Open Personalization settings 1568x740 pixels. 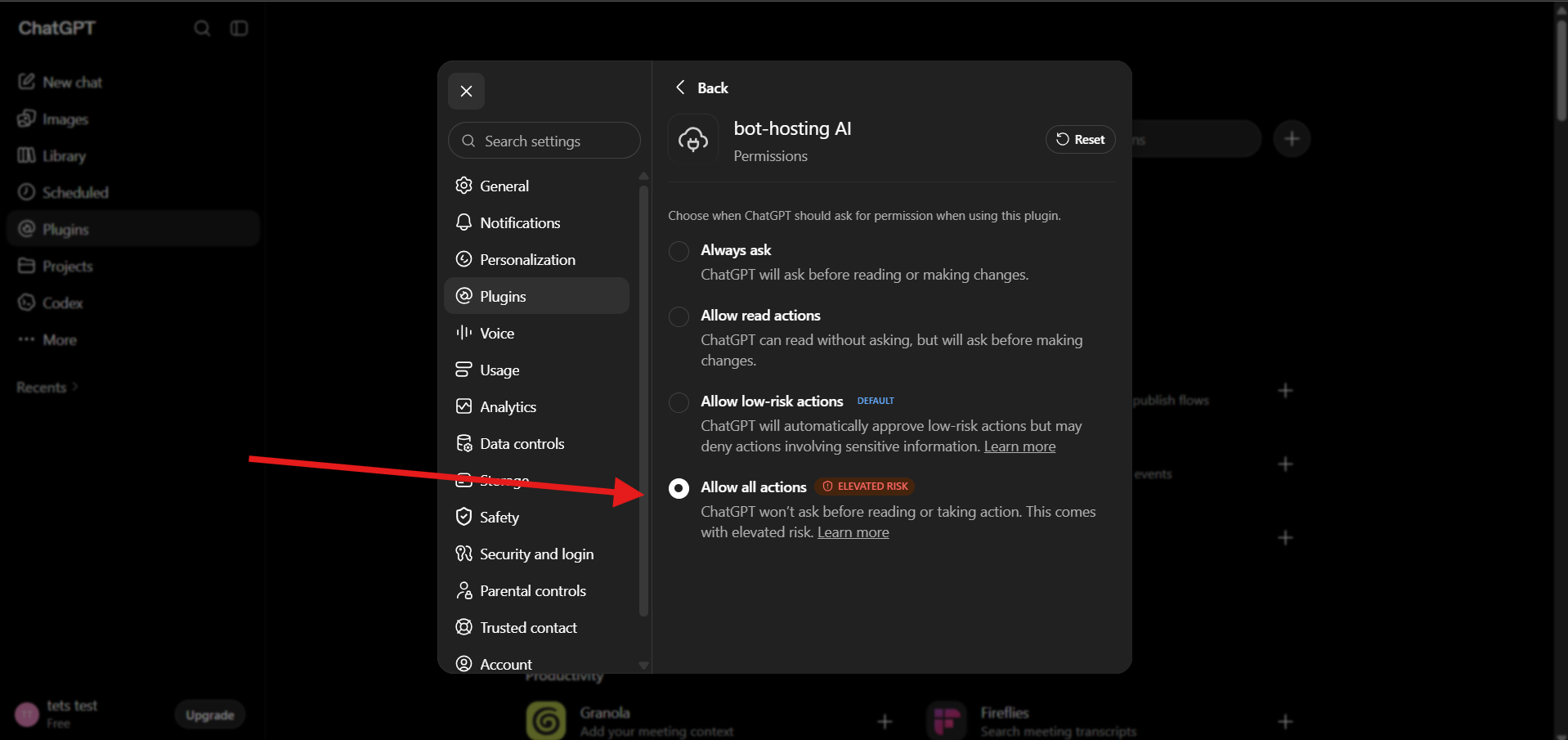[x=536, y=259]
